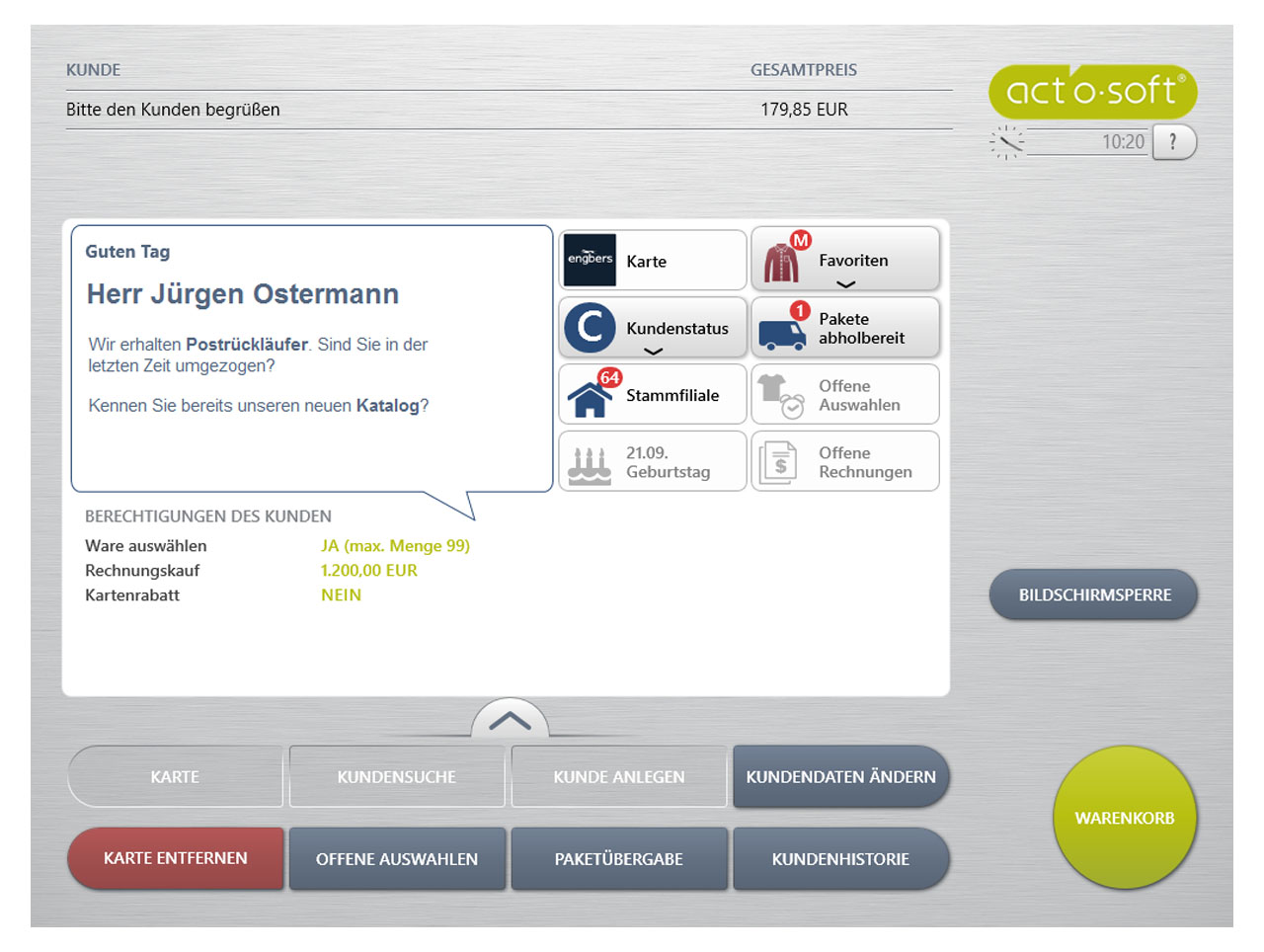Screen dimensions: 1264x952
Task: Open the invoice document Offene Rechnungen icon
Action: tap(780, 462)
